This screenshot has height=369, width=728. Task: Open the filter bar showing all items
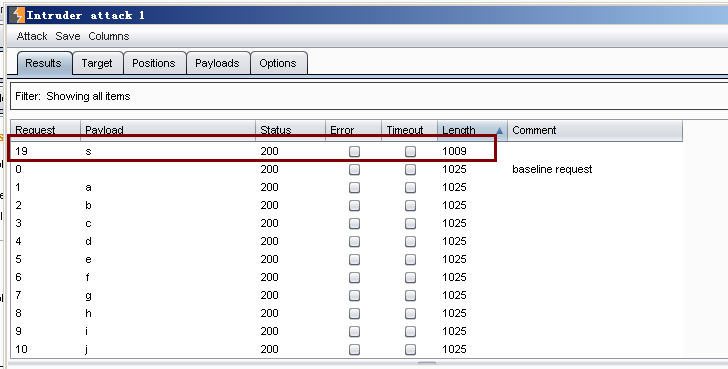point(369,97)
